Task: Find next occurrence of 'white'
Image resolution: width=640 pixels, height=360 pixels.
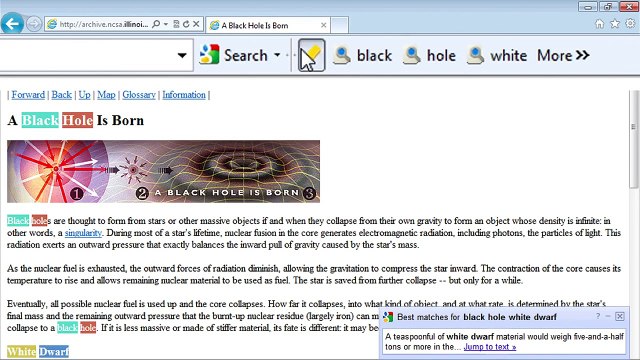Action: pos(497,55)
